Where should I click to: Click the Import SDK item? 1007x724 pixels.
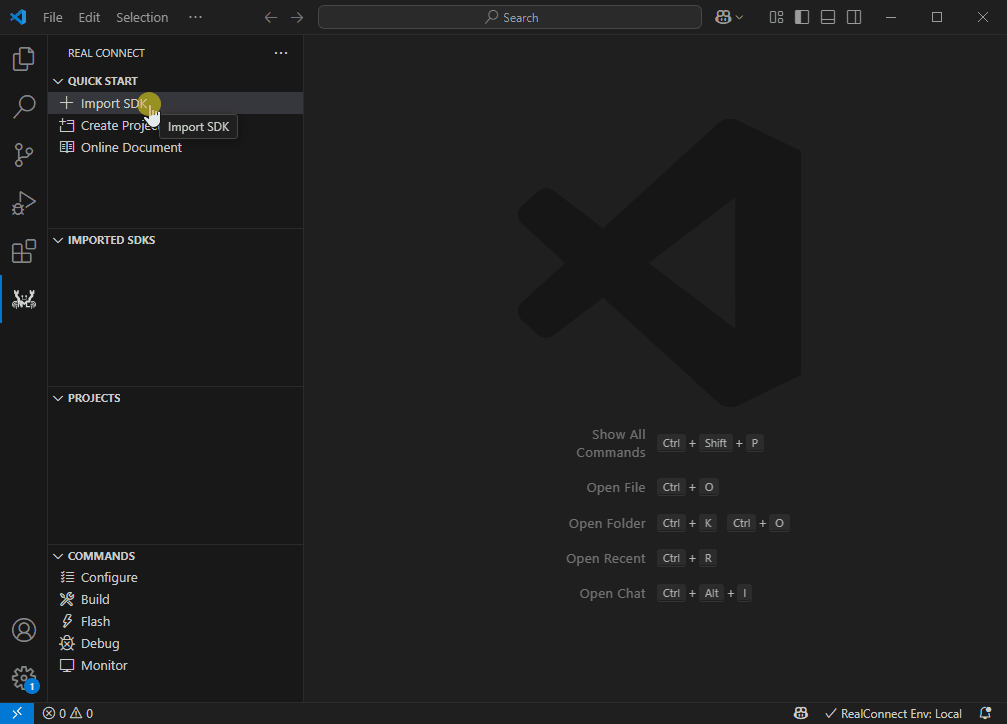[175, 103]
